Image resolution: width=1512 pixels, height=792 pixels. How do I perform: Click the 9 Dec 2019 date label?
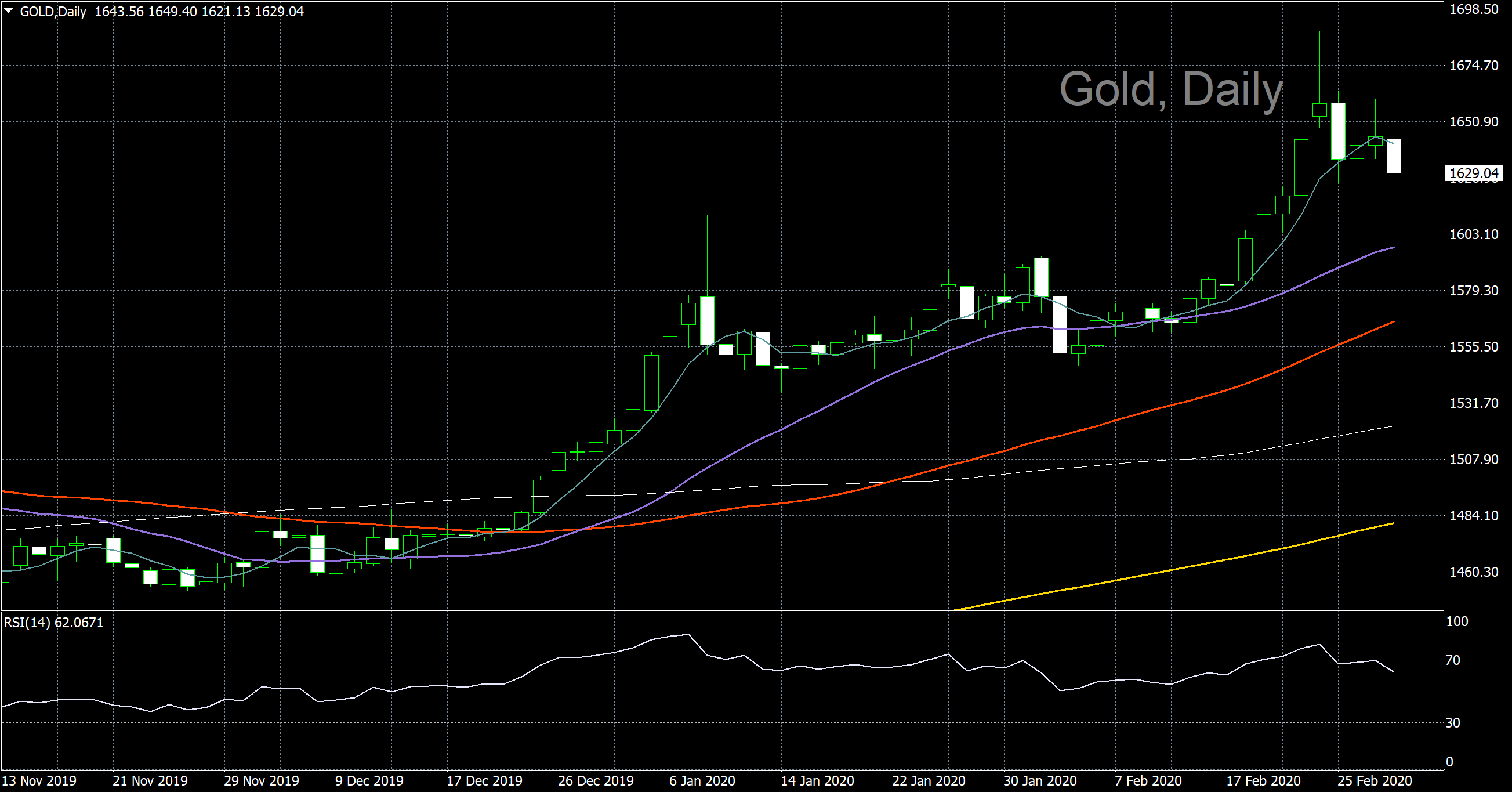tap(369, 781)
